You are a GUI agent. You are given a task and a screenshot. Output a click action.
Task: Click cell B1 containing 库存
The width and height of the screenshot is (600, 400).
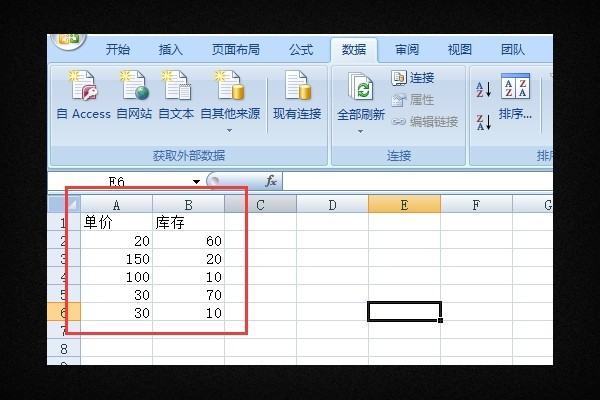click(x=188, y=222)
